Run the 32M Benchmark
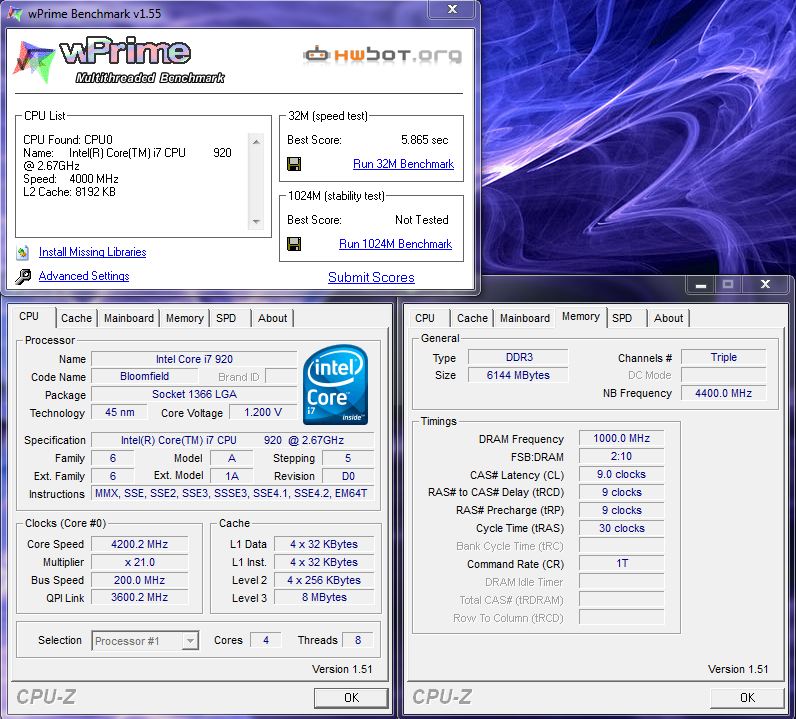Screen dimensions: 796x719 point(404,164)
